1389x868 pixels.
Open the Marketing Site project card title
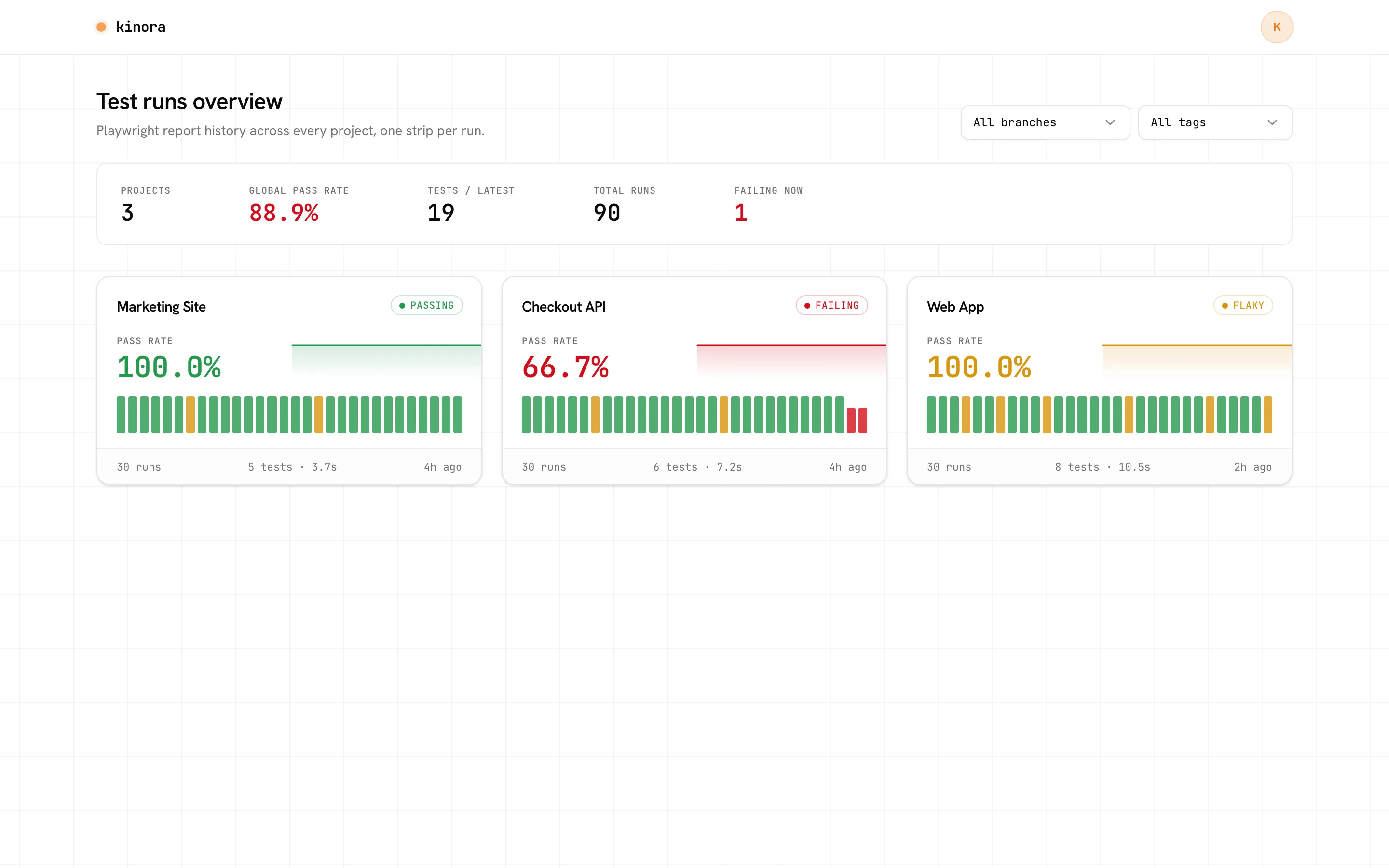161,307
